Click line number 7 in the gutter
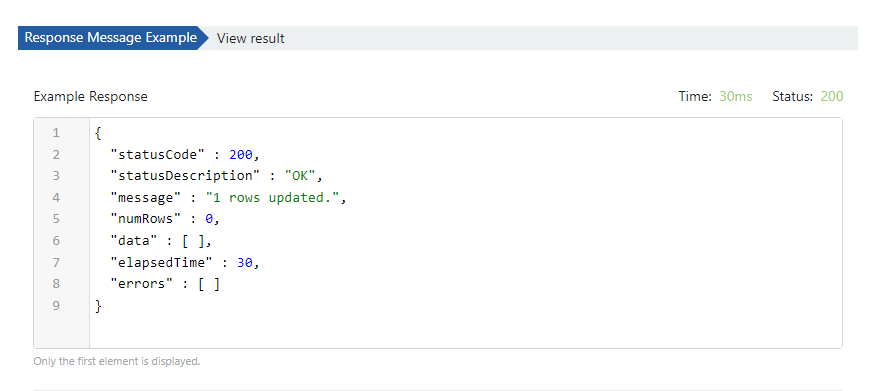 pos(56,262)
